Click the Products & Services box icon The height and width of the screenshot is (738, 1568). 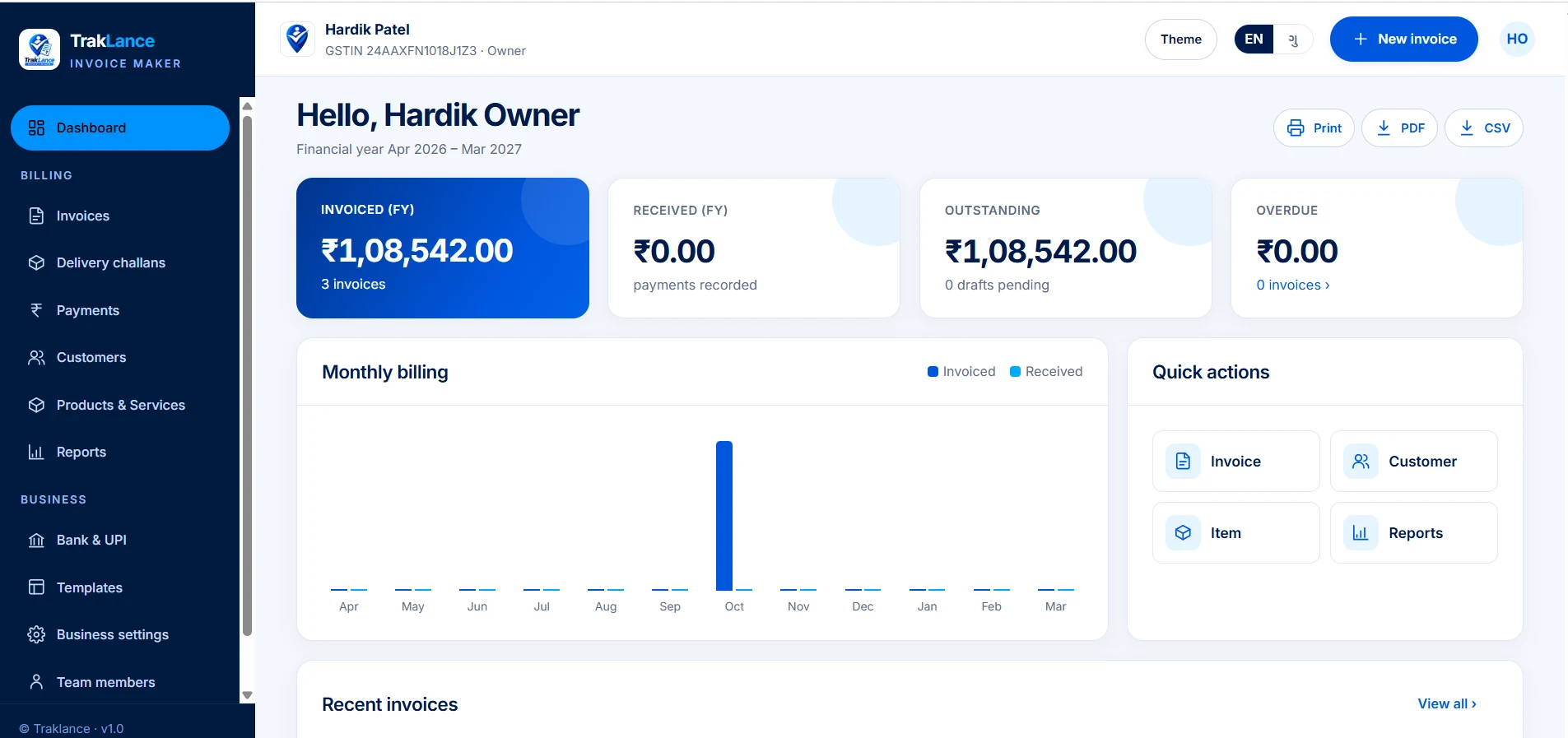(x=36, y=405)
